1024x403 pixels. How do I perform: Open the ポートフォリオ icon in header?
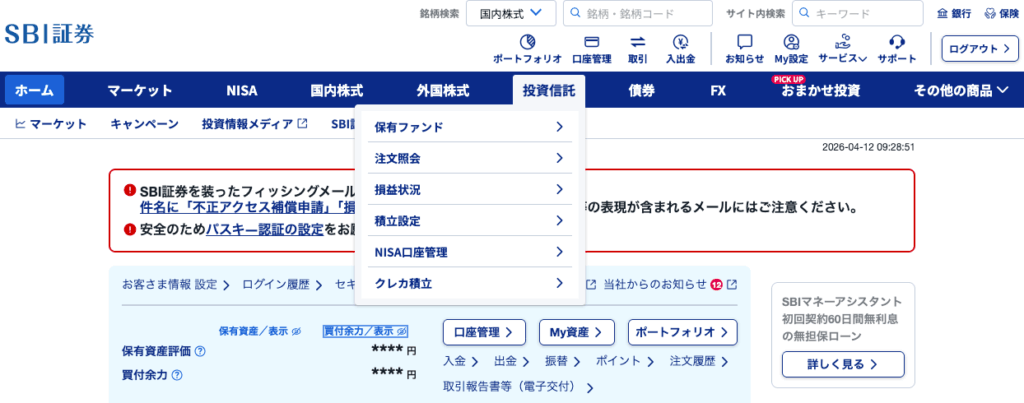pos(527,42)
